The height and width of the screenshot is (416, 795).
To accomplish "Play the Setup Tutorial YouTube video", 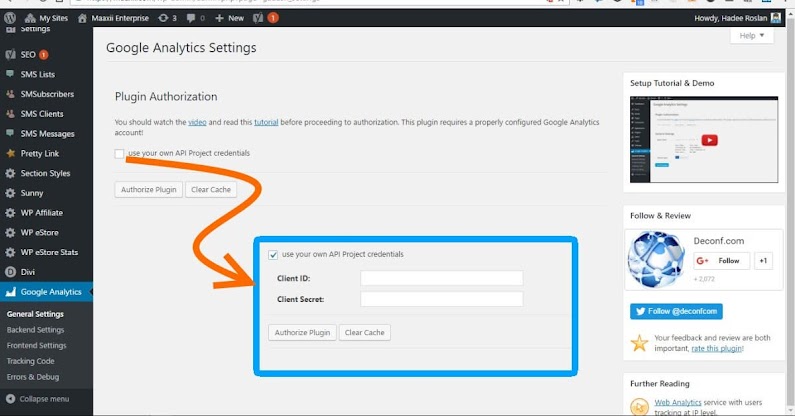I will tap(709, 140).
